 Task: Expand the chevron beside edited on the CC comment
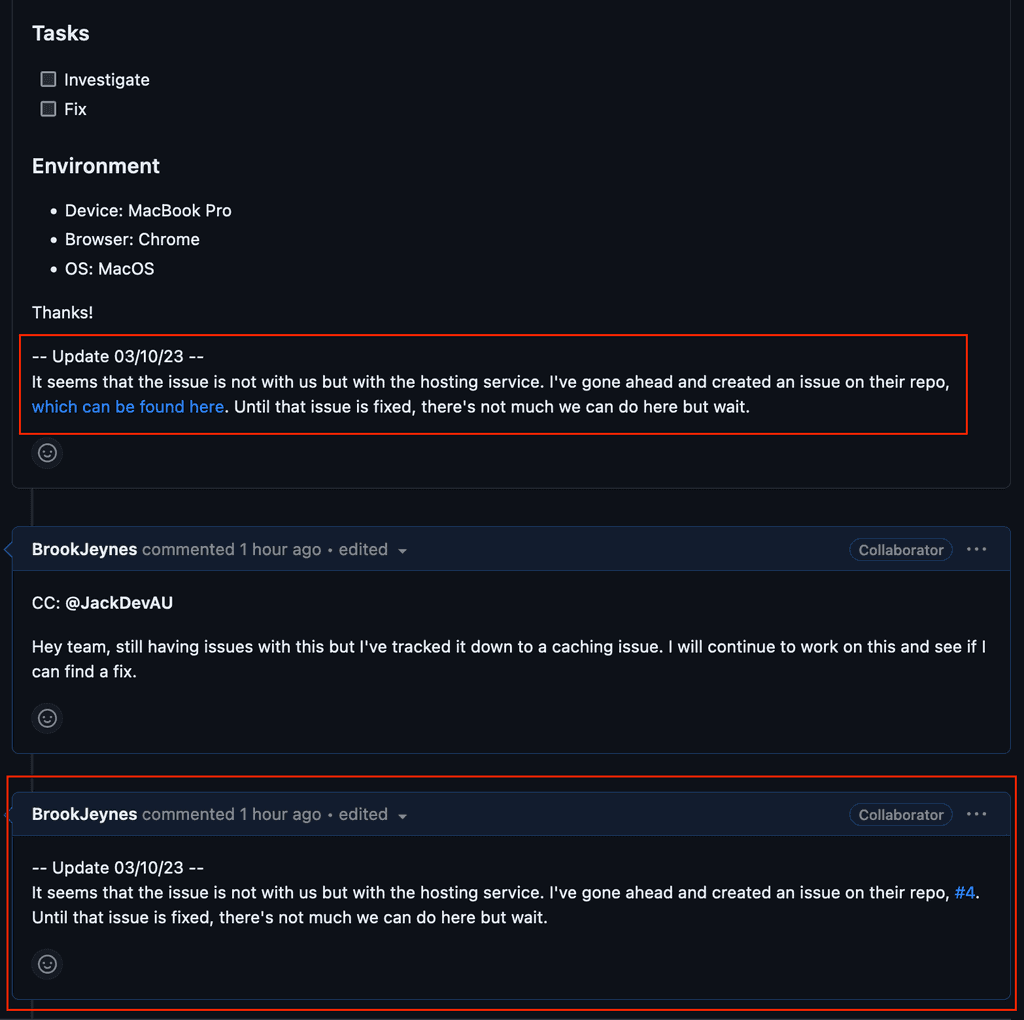click(x=402, y=550)
